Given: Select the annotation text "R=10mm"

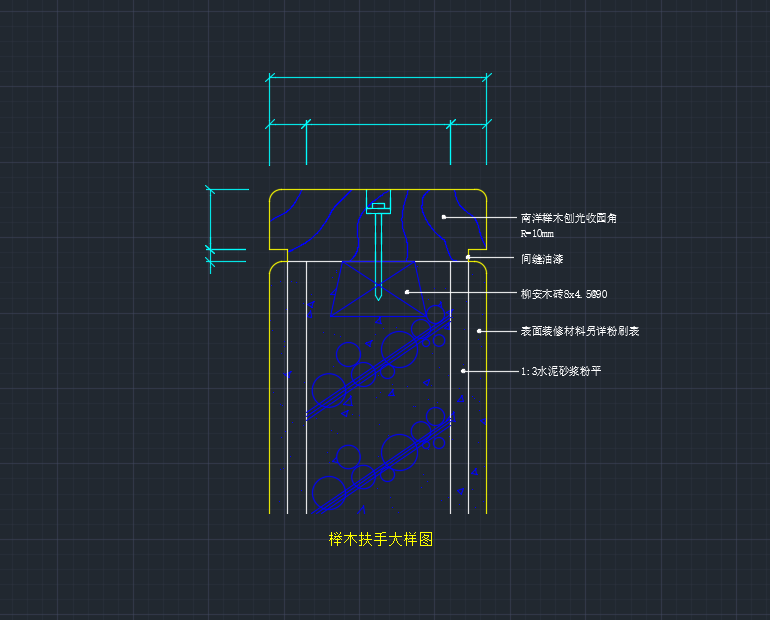Looking at the screenshot, I should [x=537, y=234].
